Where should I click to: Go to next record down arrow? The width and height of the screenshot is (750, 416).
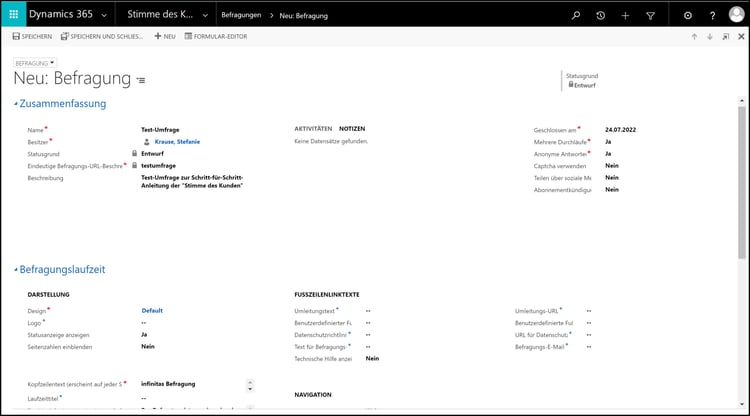coord(710,36)
